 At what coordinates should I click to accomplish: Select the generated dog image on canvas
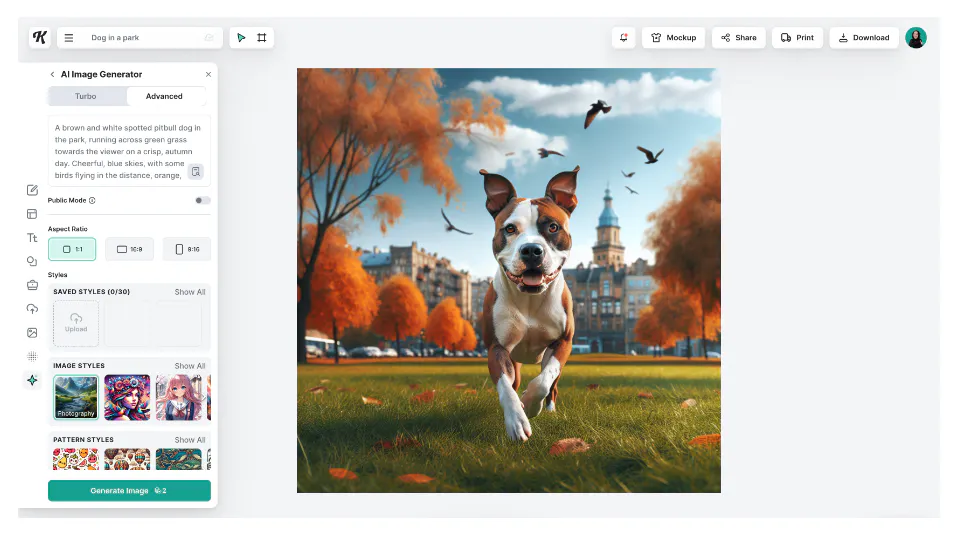[x=509, y=280]
